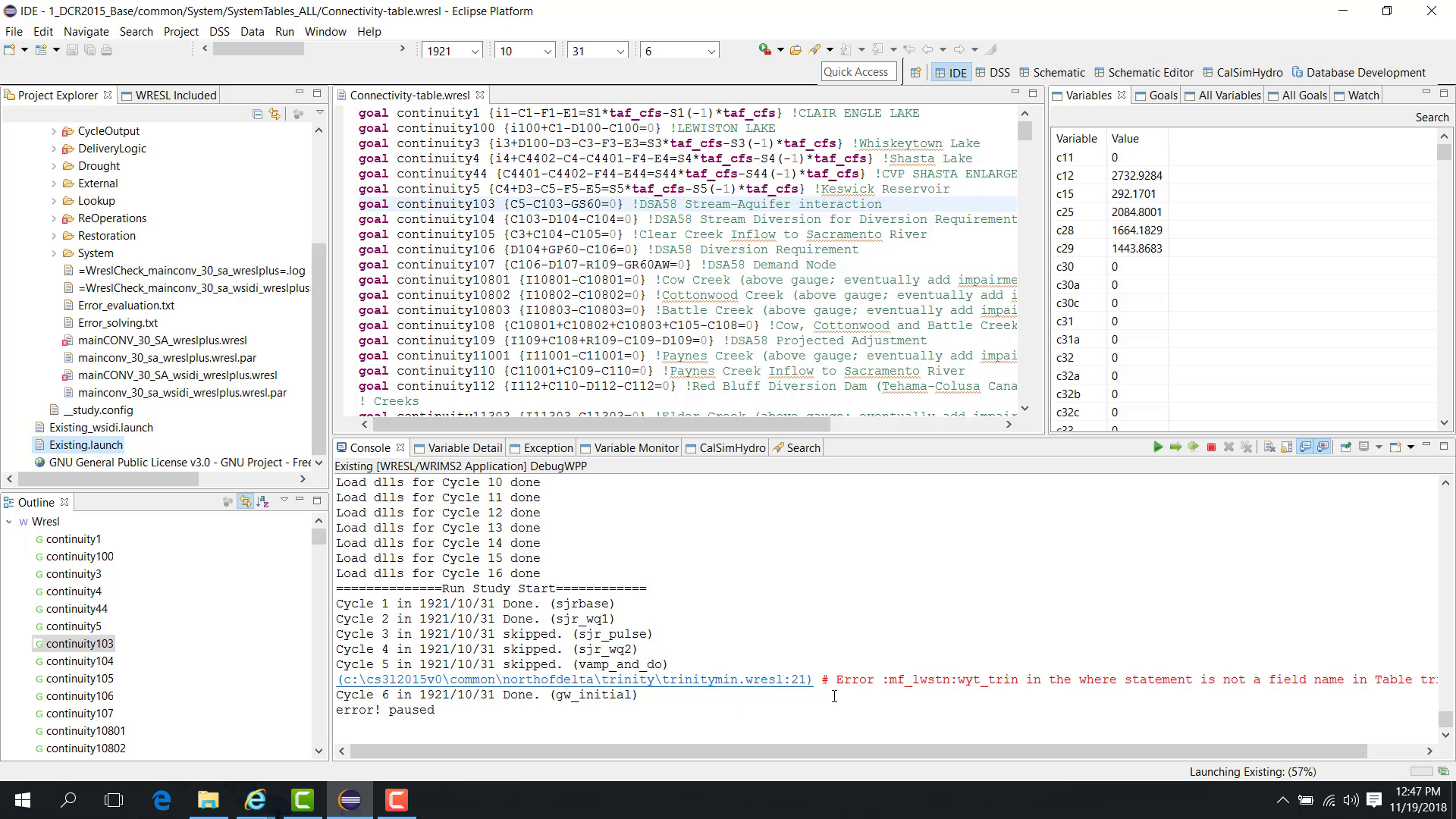Open the Outline View Menu triangle
This screenshot has width=1456, height=819.
(x=284, y=500)
